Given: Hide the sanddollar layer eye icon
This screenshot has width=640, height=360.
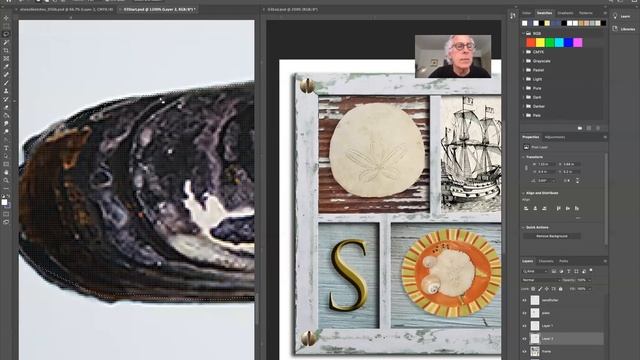Looking at the screenshot, I should click(524, 300).
